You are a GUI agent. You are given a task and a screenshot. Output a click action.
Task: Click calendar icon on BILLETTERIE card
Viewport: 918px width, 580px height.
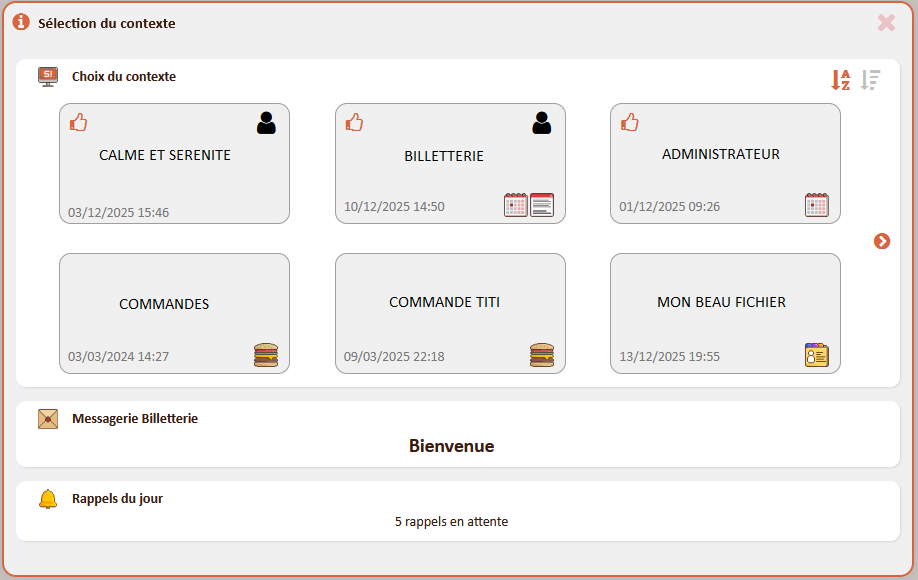coord(515,205)
